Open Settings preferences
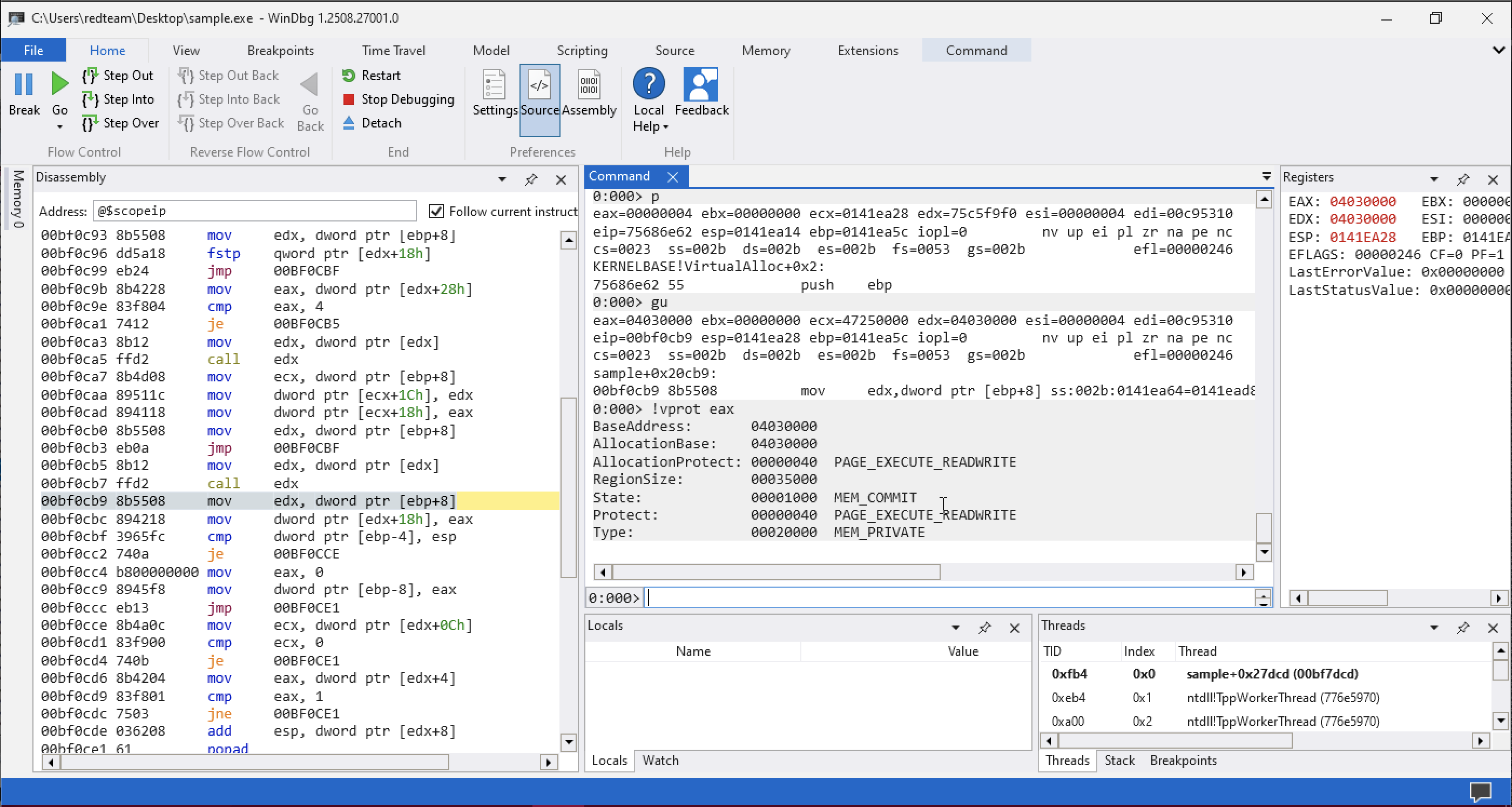The width and height of the screenshot is (1512, 807). pos(495,93)
